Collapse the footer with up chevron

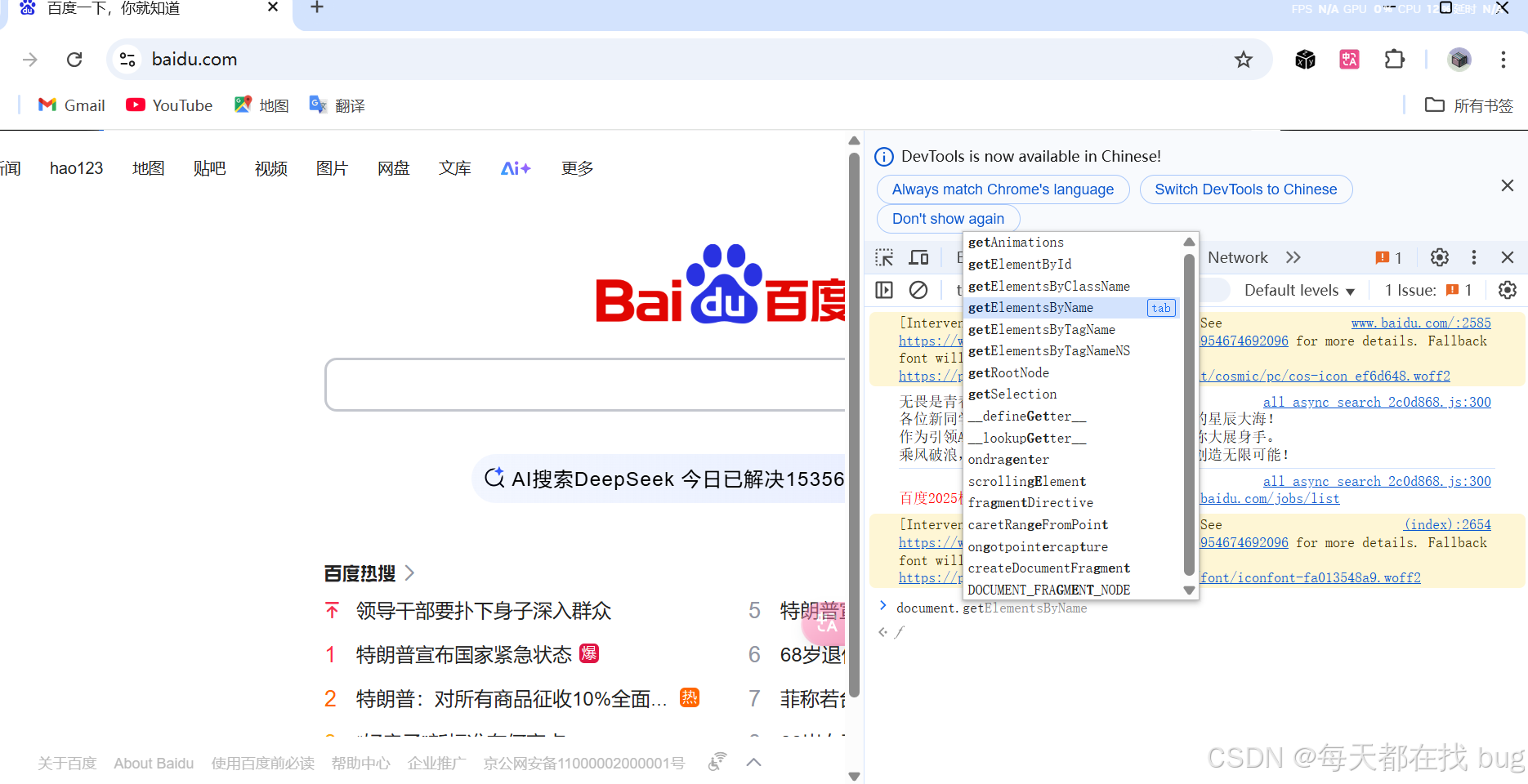coord(754,762)
